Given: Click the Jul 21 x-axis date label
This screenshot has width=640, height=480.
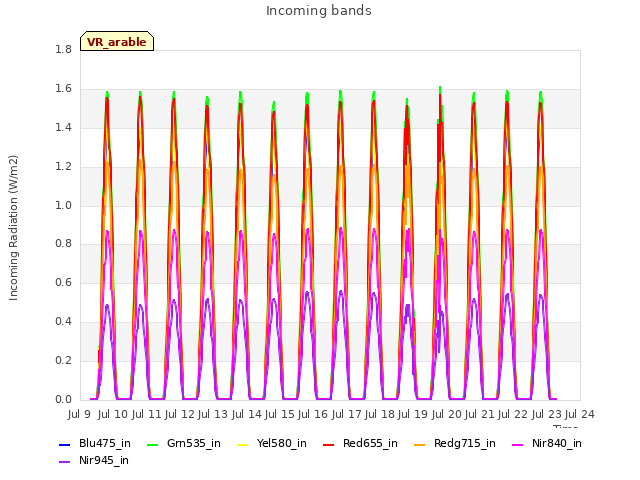Looking at the screenshot, I should coord(480,414).
